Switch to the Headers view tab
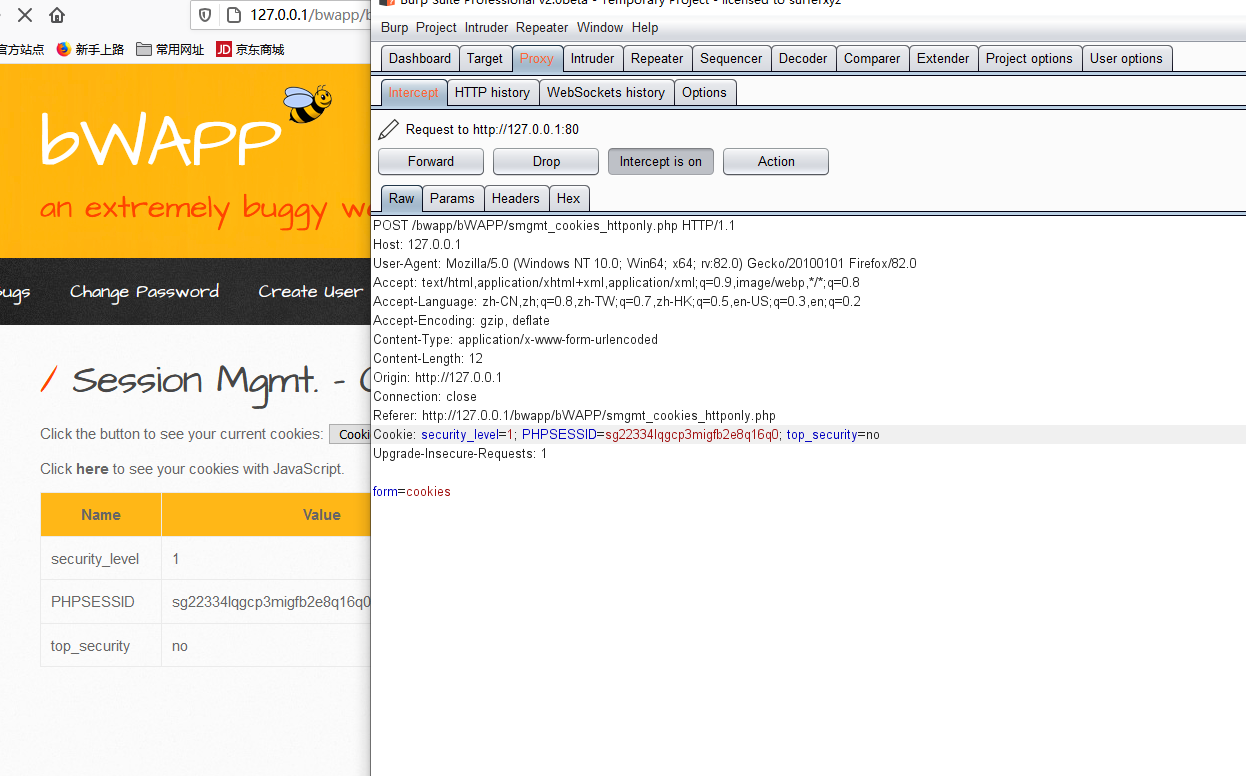This screenshot has height=776, width=1246. [x=516, y=198]
